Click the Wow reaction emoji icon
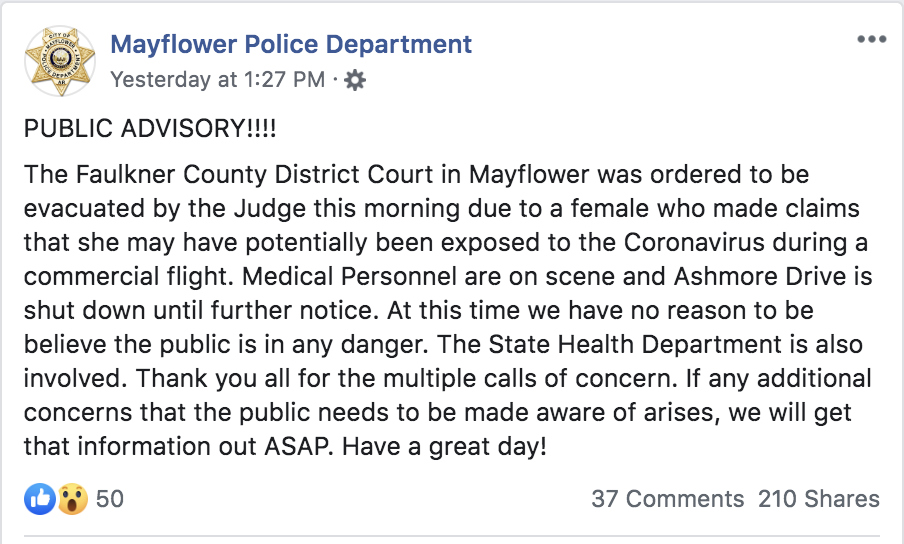 point(72,498)
